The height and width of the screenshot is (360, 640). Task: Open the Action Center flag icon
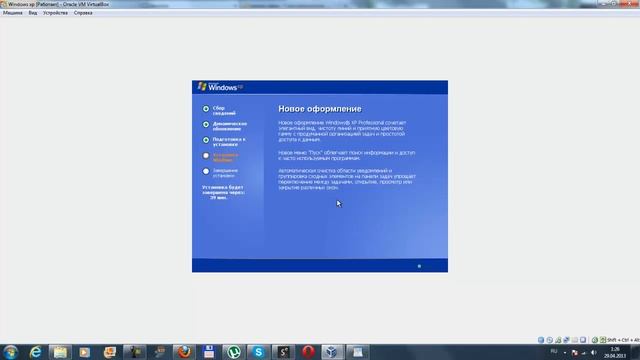(575, 353)
